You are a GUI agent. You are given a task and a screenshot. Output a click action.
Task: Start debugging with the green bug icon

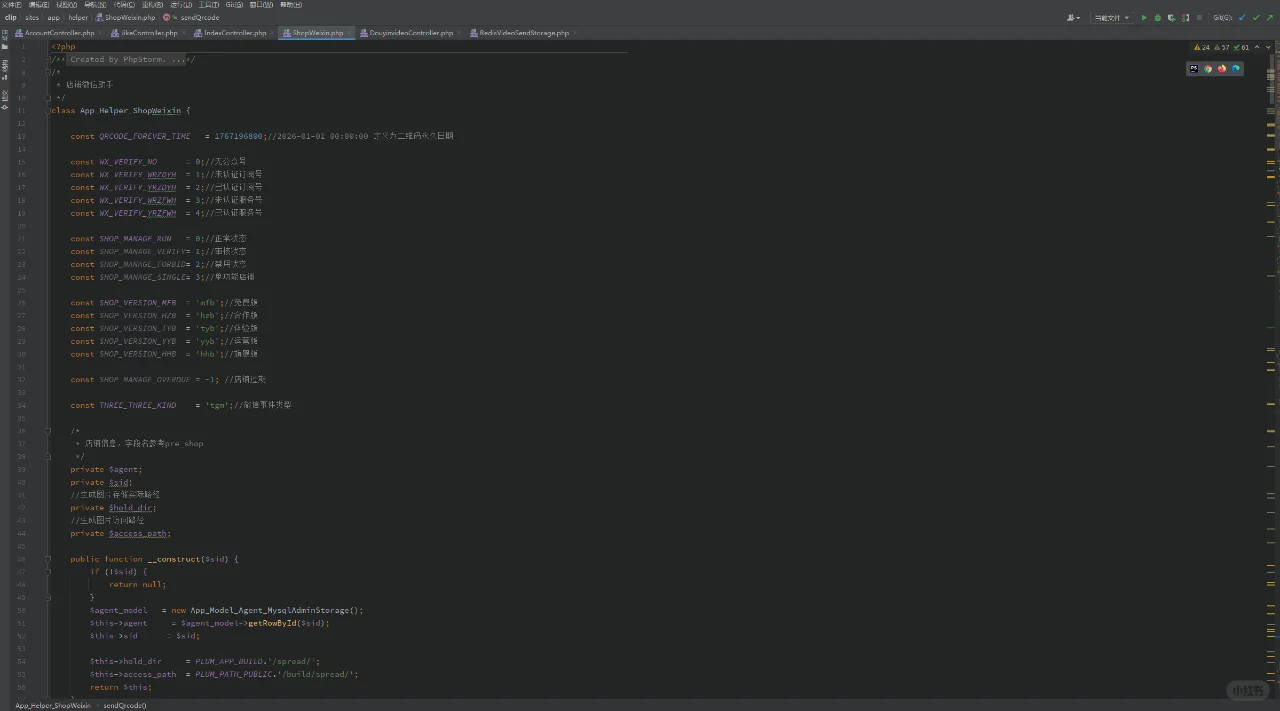click(1158, 17)
